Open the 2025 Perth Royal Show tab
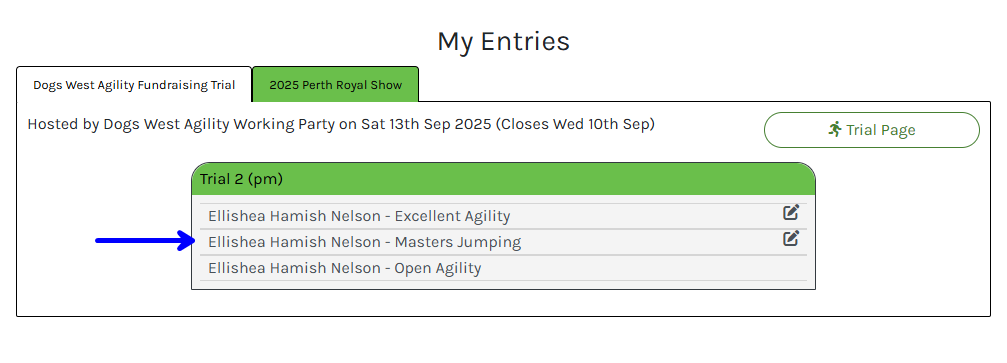Image resolution: width=1007 pixels, height=363 pixels. tap(335, 84)
